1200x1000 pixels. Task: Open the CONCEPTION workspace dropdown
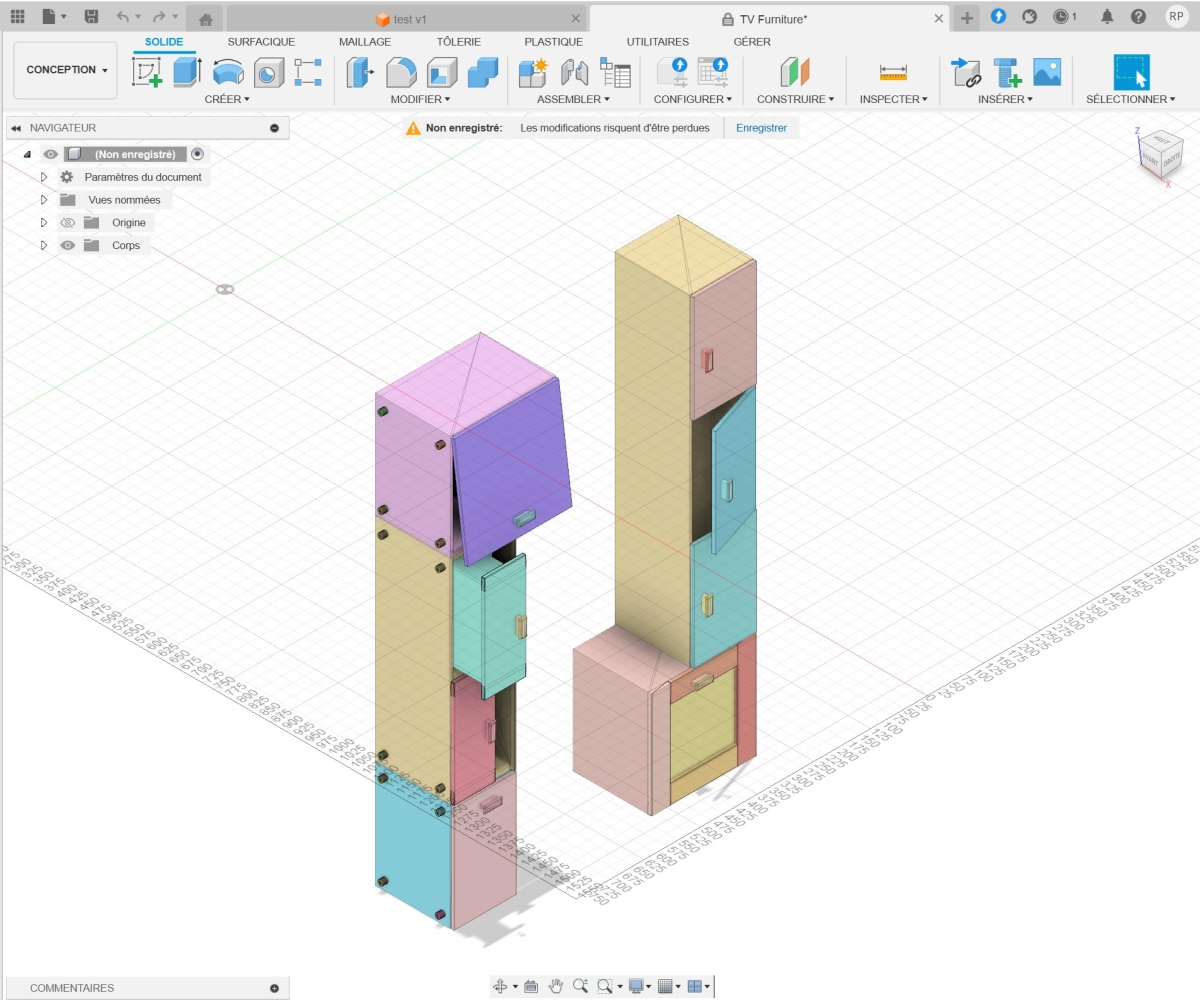pos(66,70)
